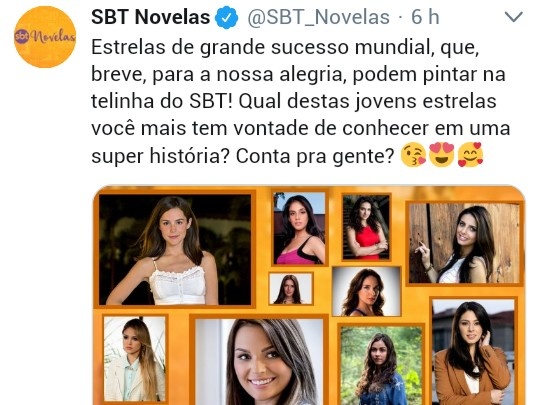Open photo of blonde woman in white jacket
The image size is (540, 405).
[x=135, y=359]
